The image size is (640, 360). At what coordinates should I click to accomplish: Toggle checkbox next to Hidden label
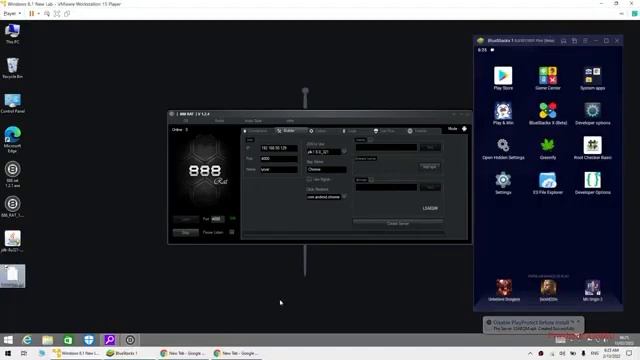[371, 140]
